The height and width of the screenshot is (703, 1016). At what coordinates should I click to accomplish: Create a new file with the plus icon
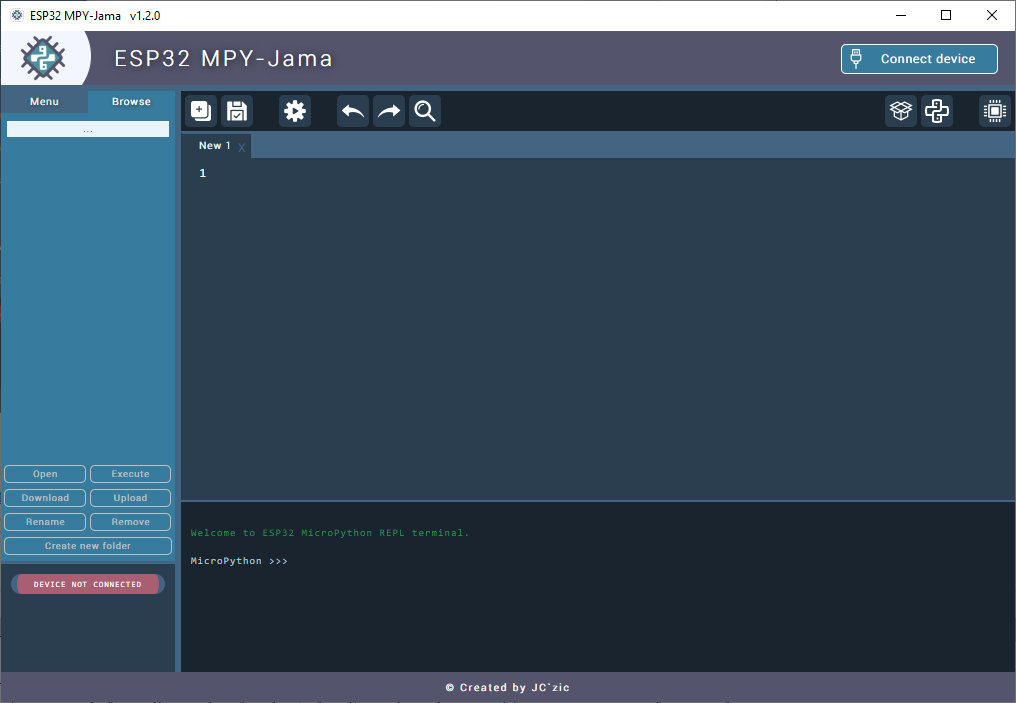tap(201, 111)
